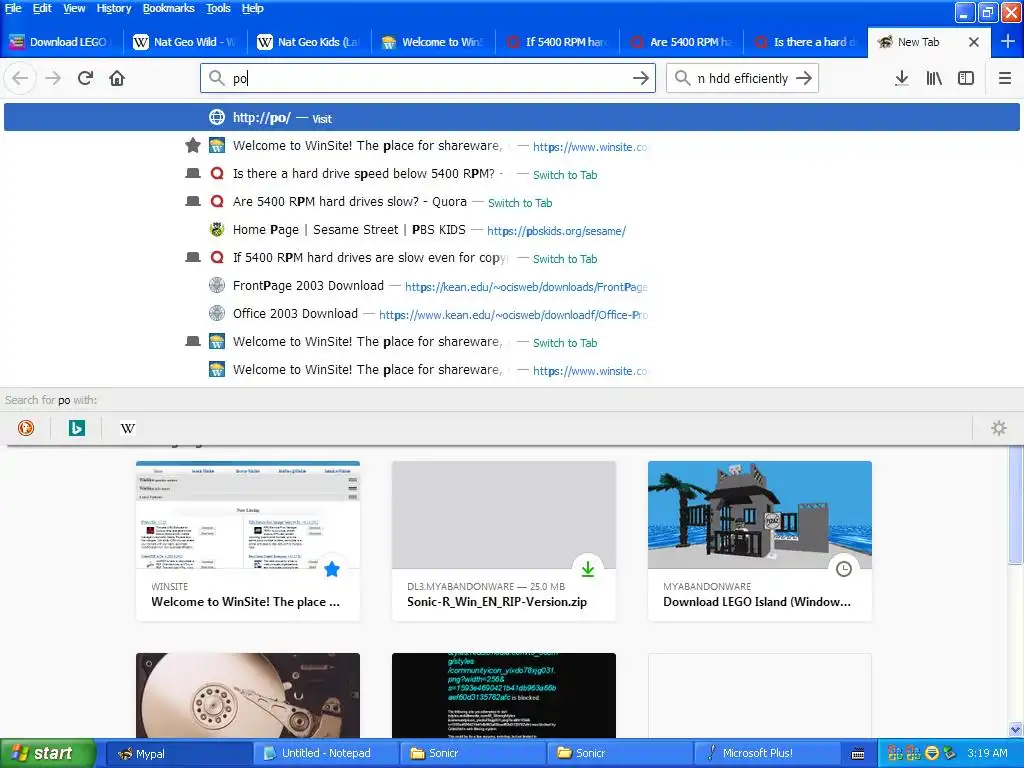The image size is (1024, 768).
Task: Switch to the Nat Geo Wild tab
Action: click(185, 42)
